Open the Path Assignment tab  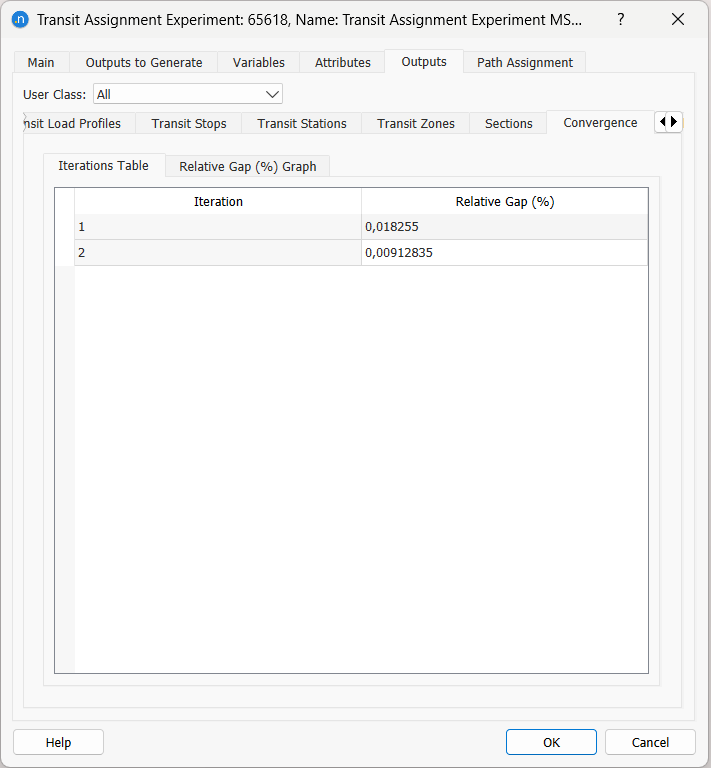point(525,62)
